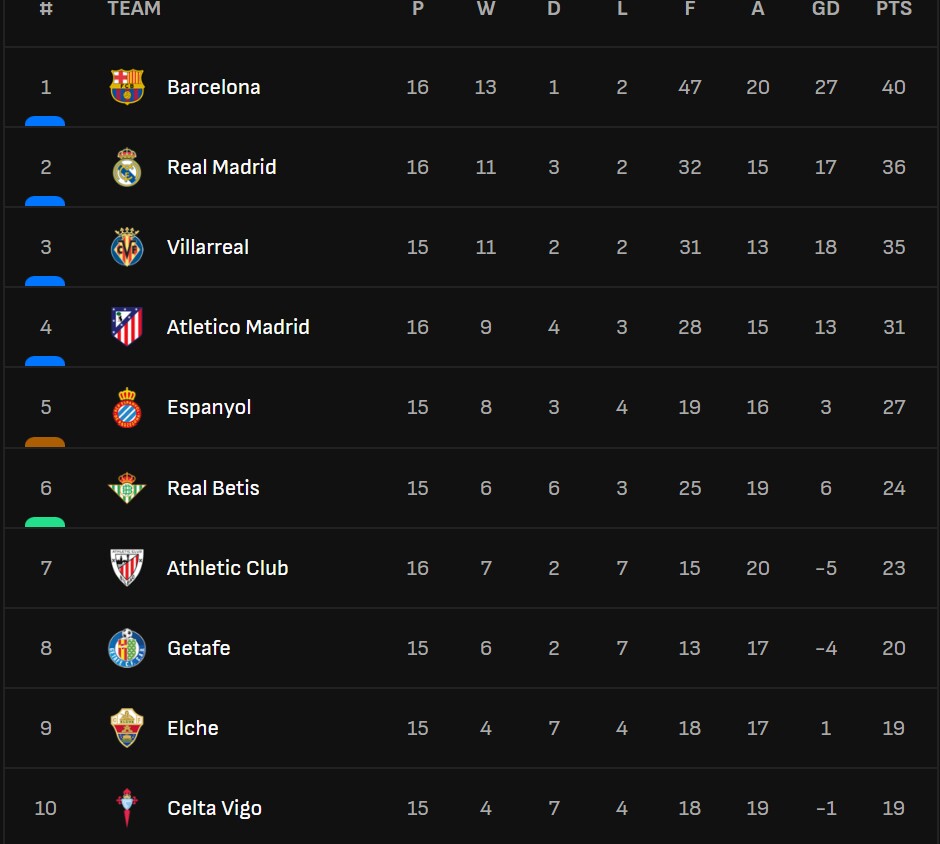This screenshot has height=844, width=940.
Task: Click the Espanyol club crest
Action: (127, 407)
